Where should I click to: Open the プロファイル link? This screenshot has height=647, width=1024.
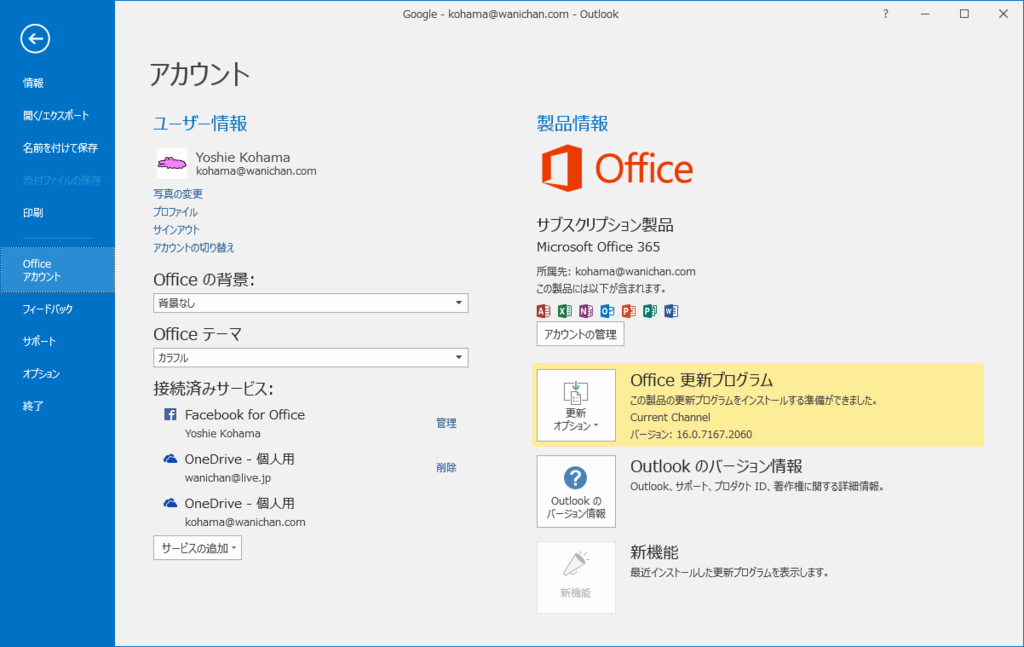click(x=175, y=212)
